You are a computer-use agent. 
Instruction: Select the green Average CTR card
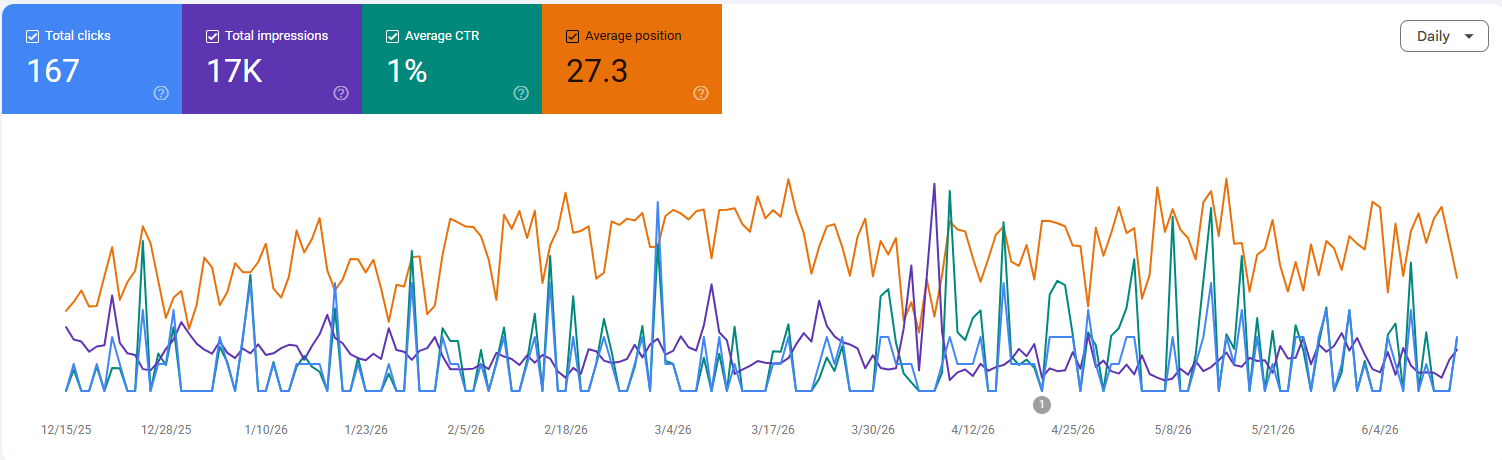[x=452, y=59]
